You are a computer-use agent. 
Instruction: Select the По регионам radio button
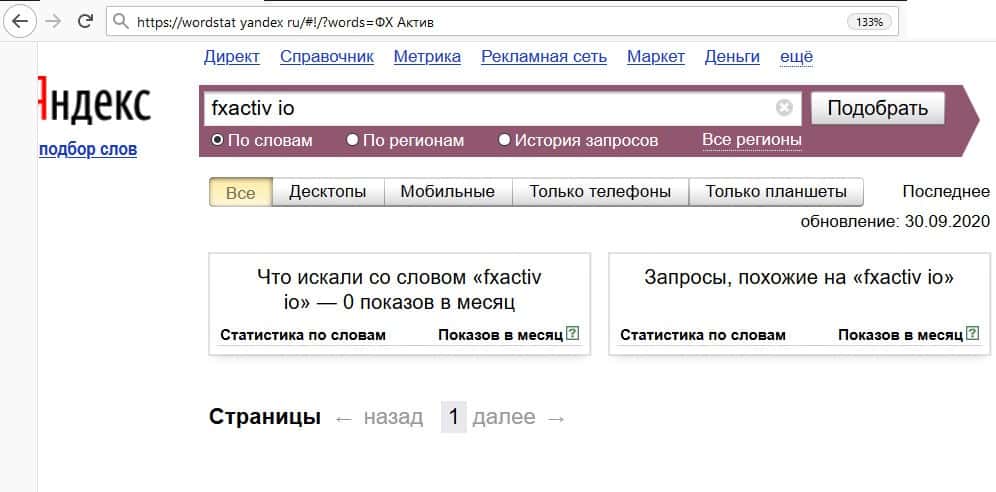pyautogui.click(x=353, y=140)
